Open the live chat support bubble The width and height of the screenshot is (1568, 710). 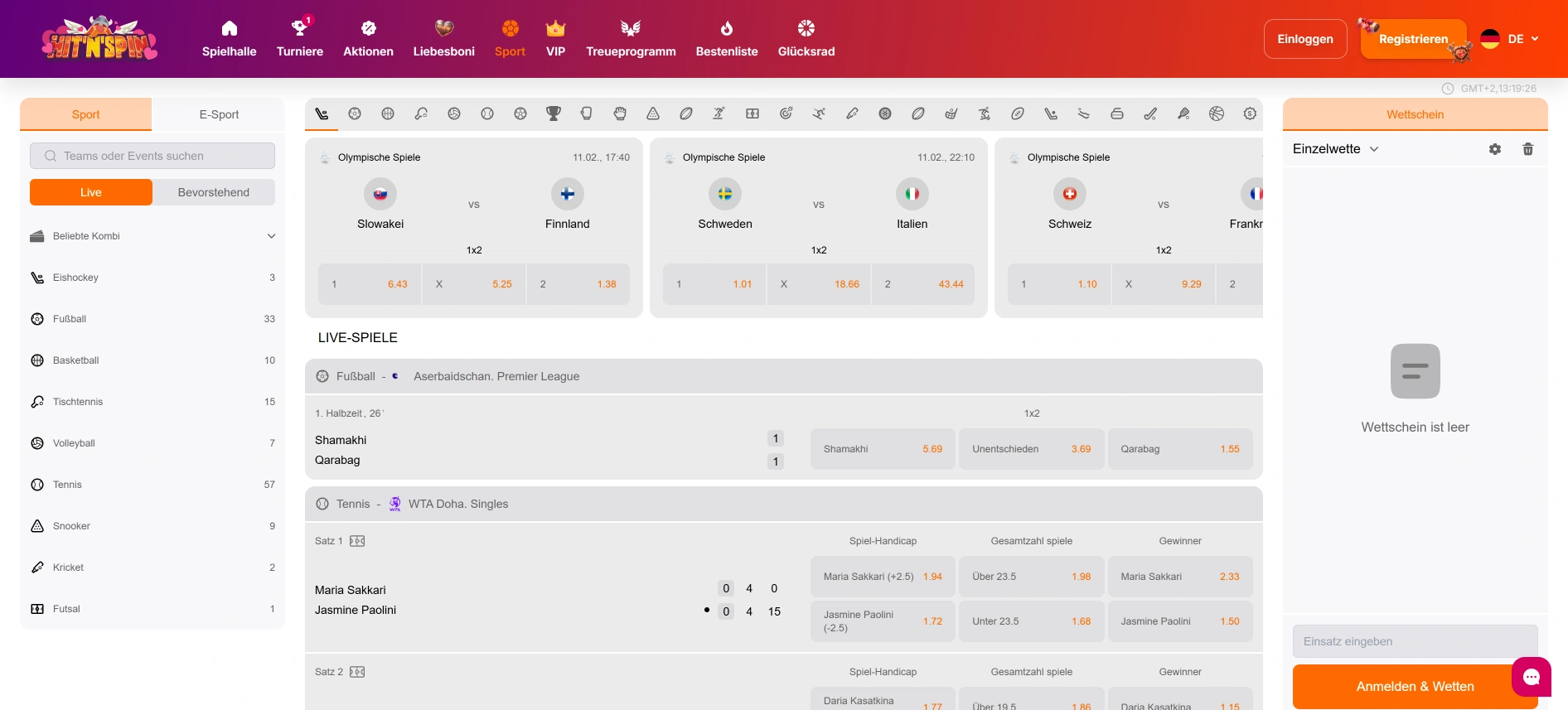(1531, 677)
